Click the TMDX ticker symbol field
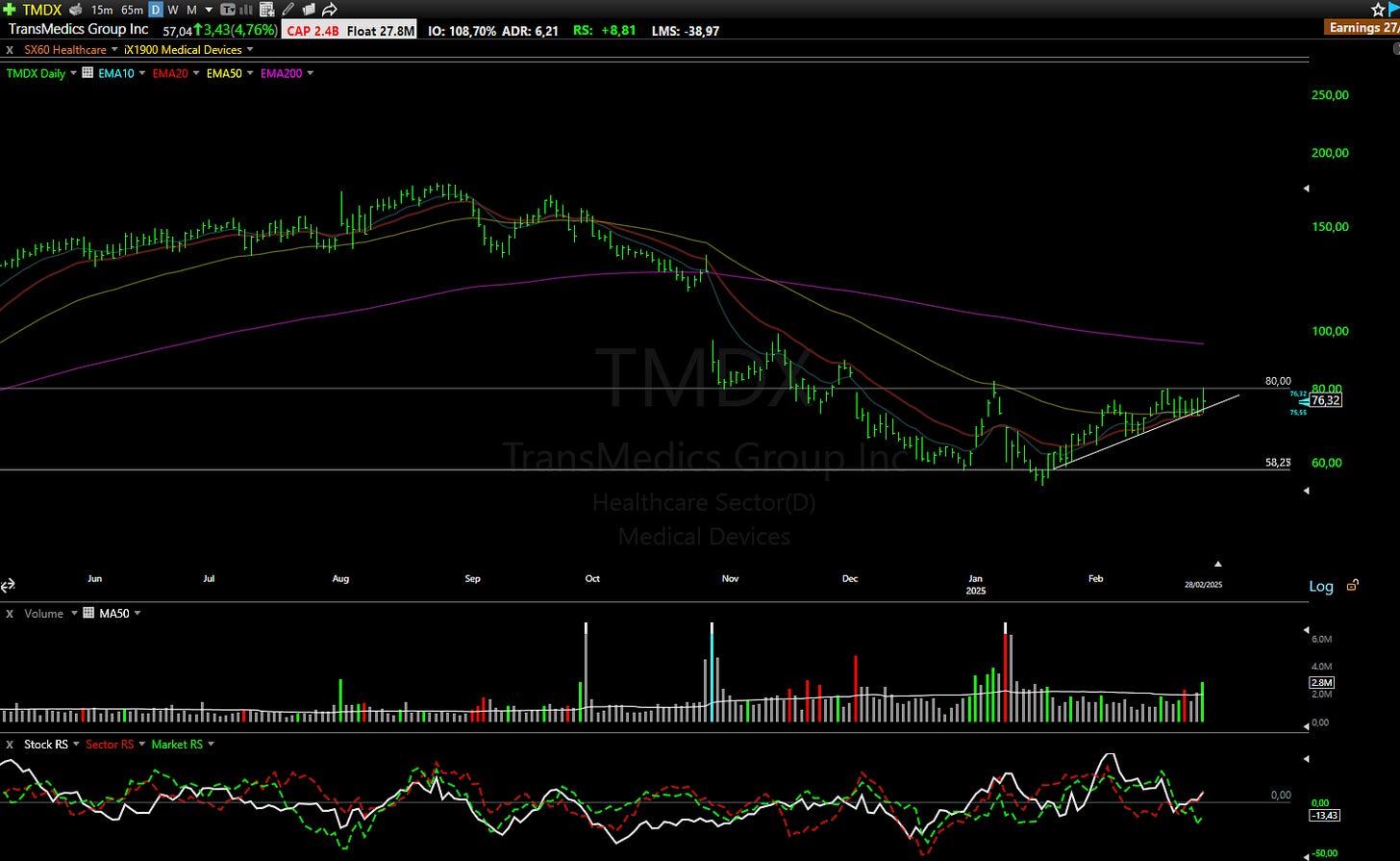Viewport: 1400px width, 861px height. click(x=41, y=10)
